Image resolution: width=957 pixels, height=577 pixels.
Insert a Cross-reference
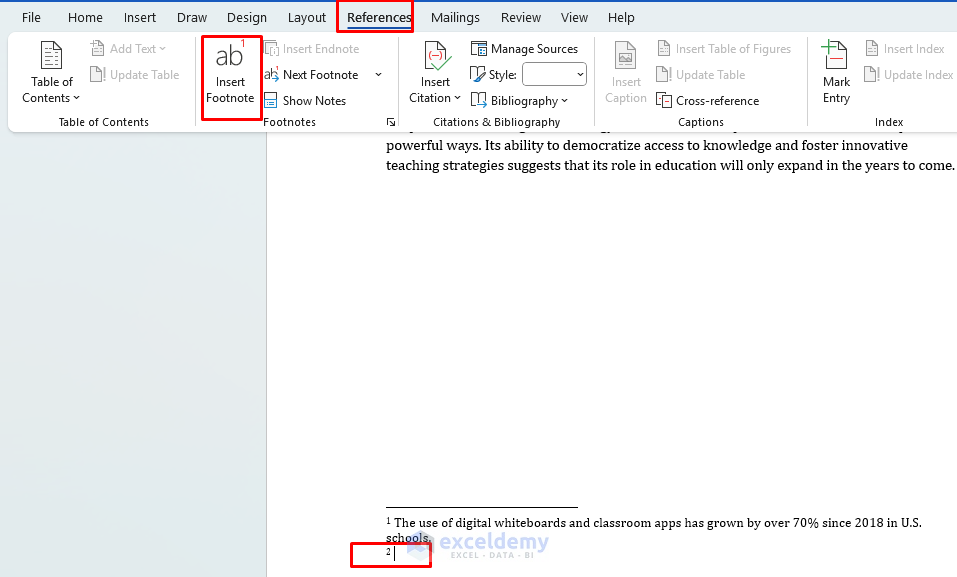(x=708, y=101)
